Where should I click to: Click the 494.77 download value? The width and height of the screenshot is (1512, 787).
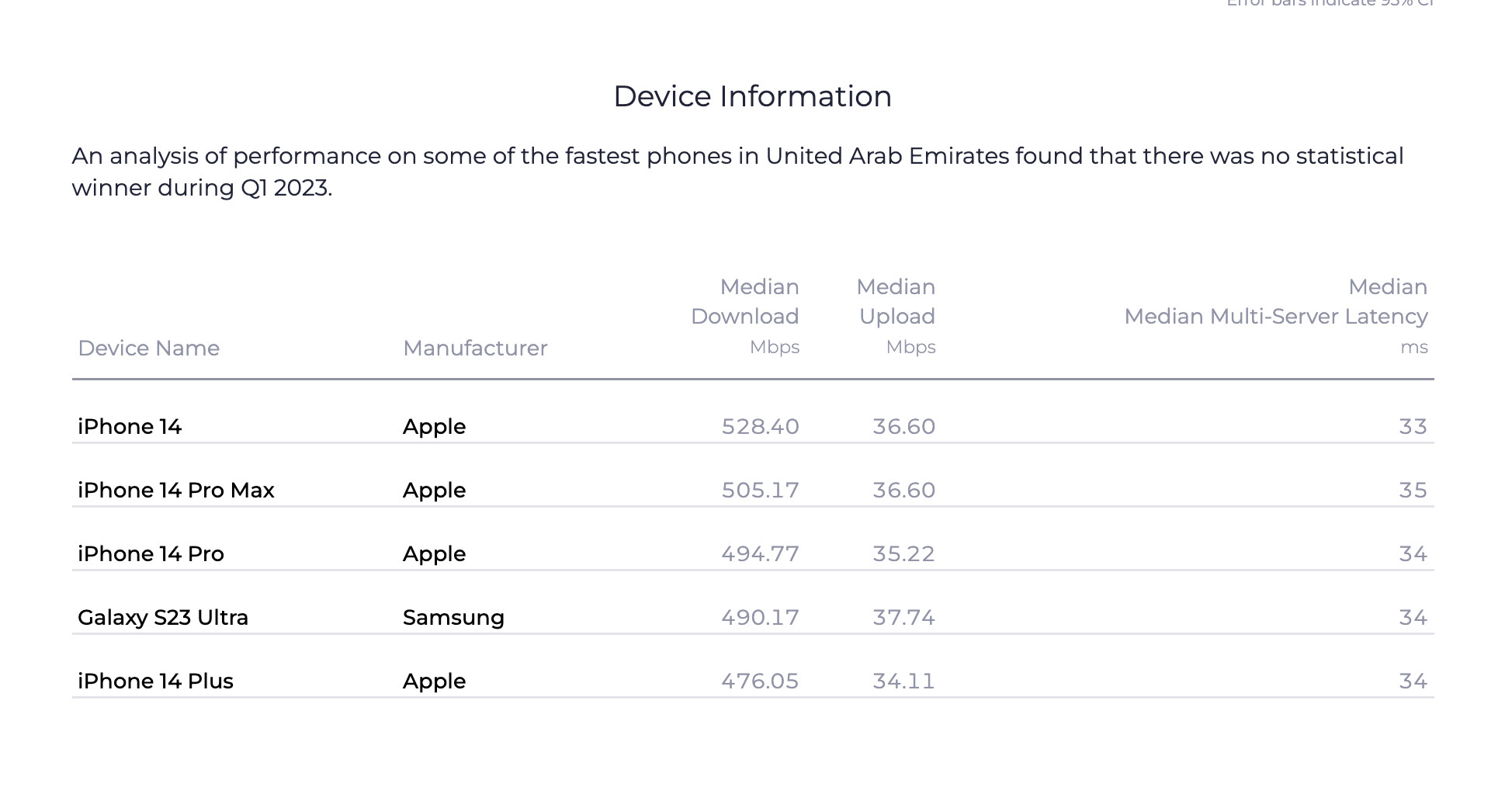(760, 553)
